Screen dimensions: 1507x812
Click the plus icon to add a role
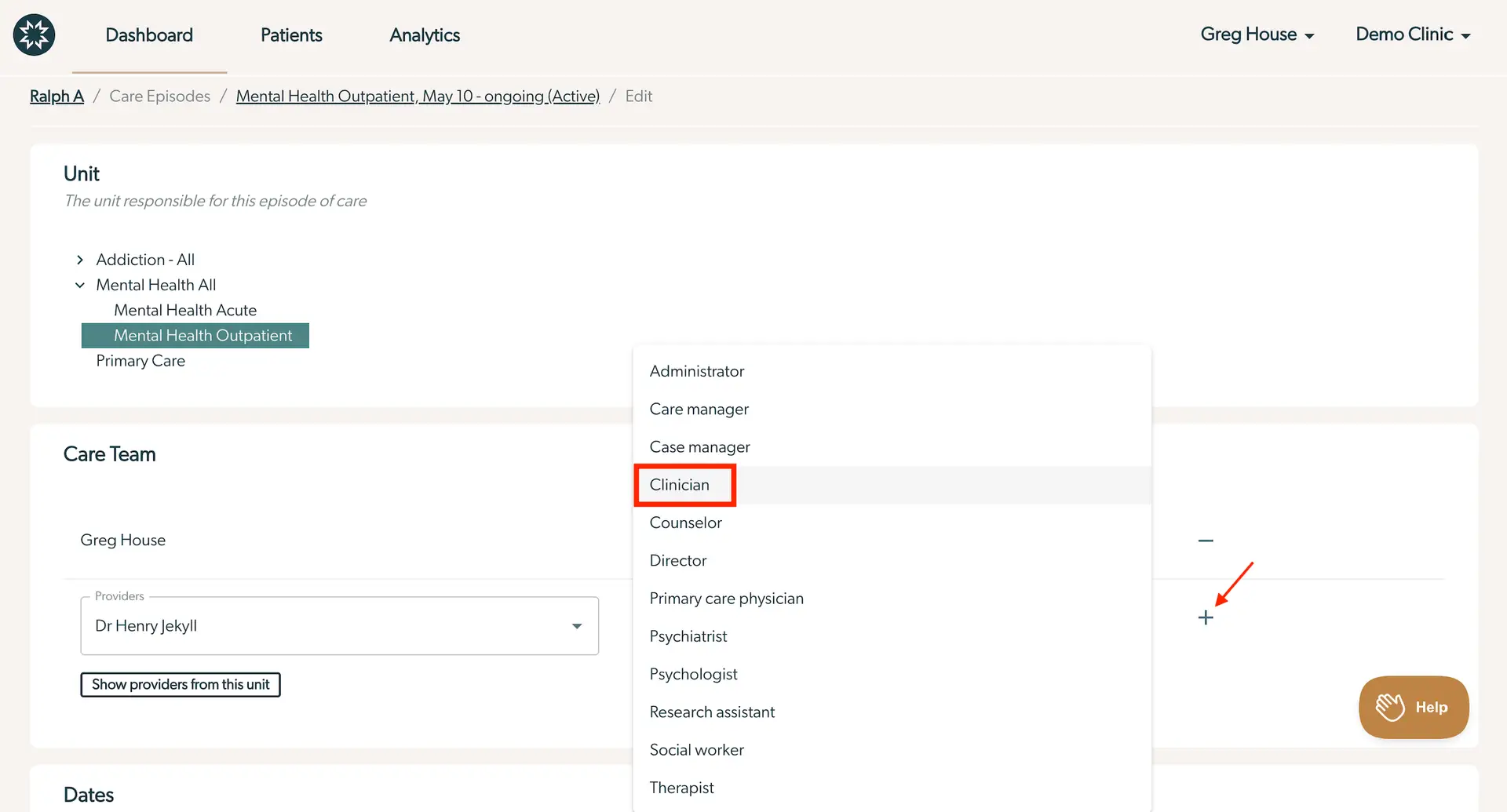(1206, 617)
